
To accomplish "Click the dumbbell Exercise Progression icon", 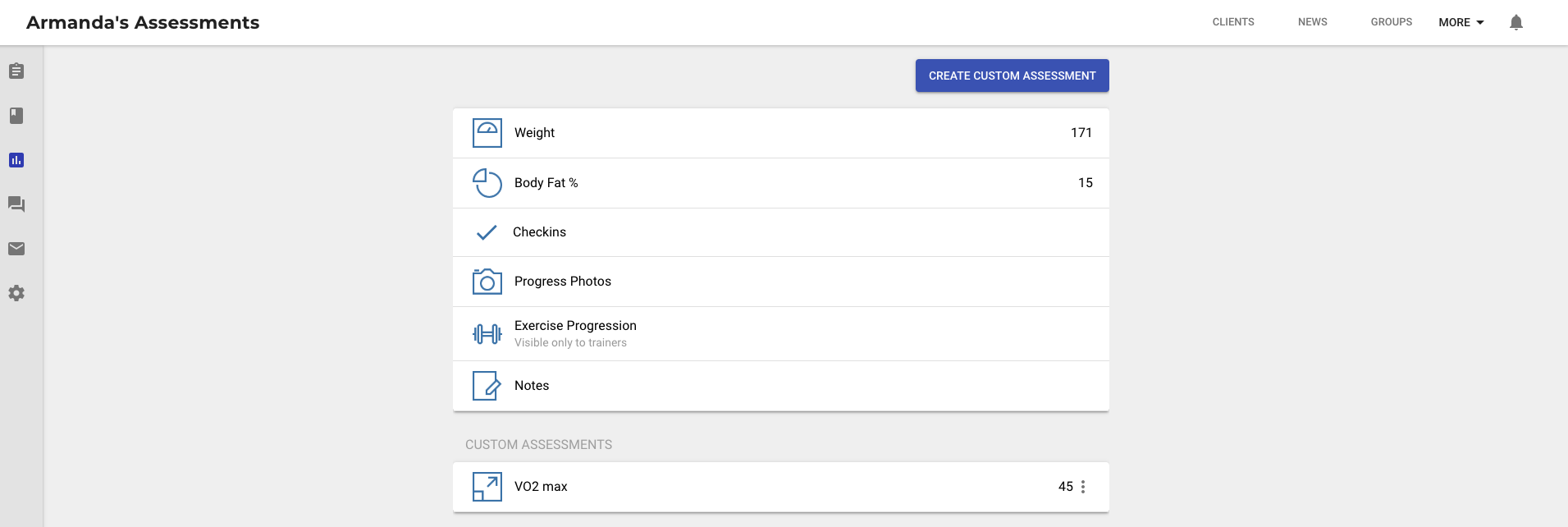I will tap(487, 334).
